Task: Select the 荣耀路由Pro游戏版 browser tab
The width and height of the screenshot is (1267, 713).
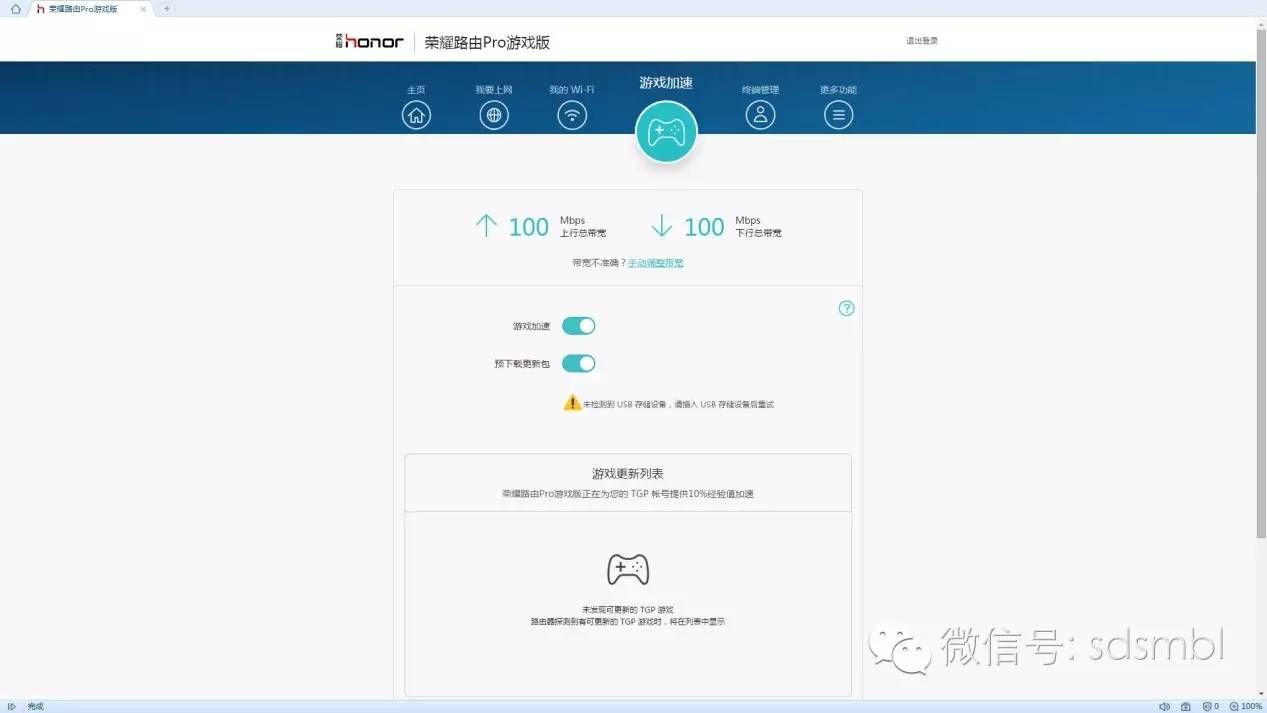Action: click(x=90, y=9)
